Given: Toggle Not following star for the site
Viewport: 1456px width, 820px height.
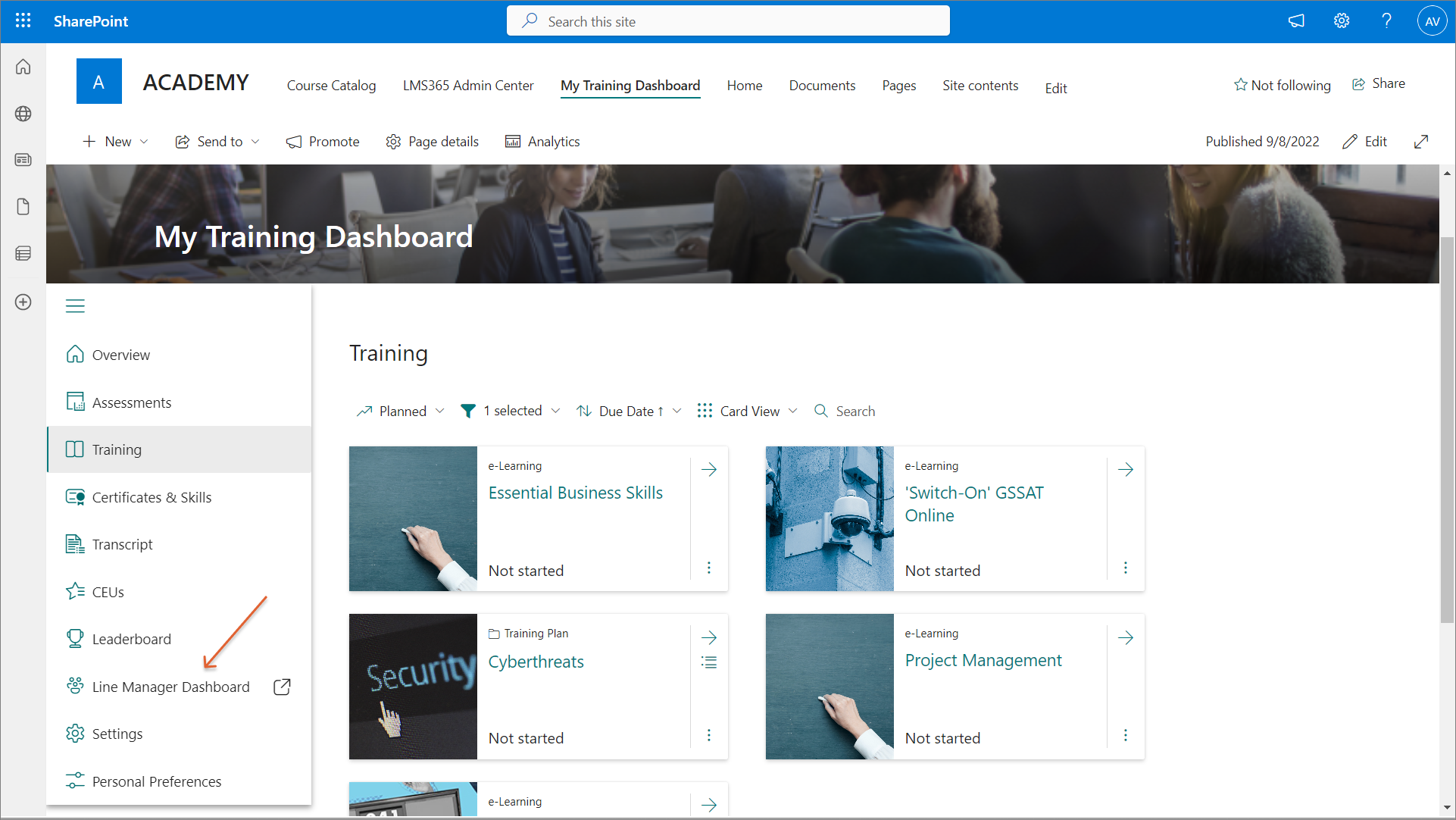Looking at the screenshot, I should [x=1282, y=85].
